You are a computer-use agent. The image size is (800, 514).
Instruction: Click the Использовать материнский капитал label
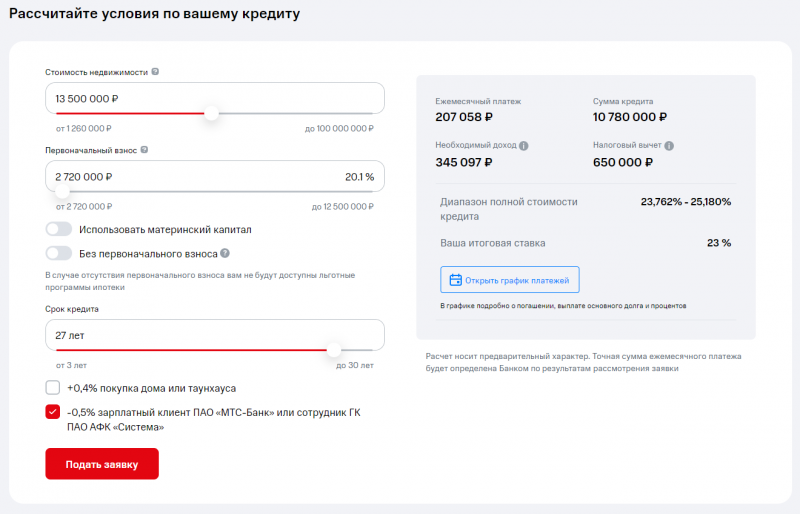coord(165,229)
